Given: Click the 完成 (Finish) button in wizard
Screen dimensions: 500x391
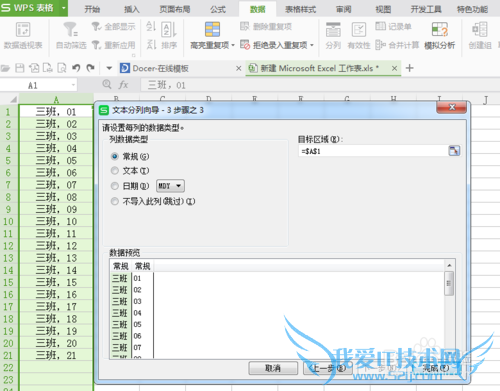Looking at the screenshot, I should point(436,368).
